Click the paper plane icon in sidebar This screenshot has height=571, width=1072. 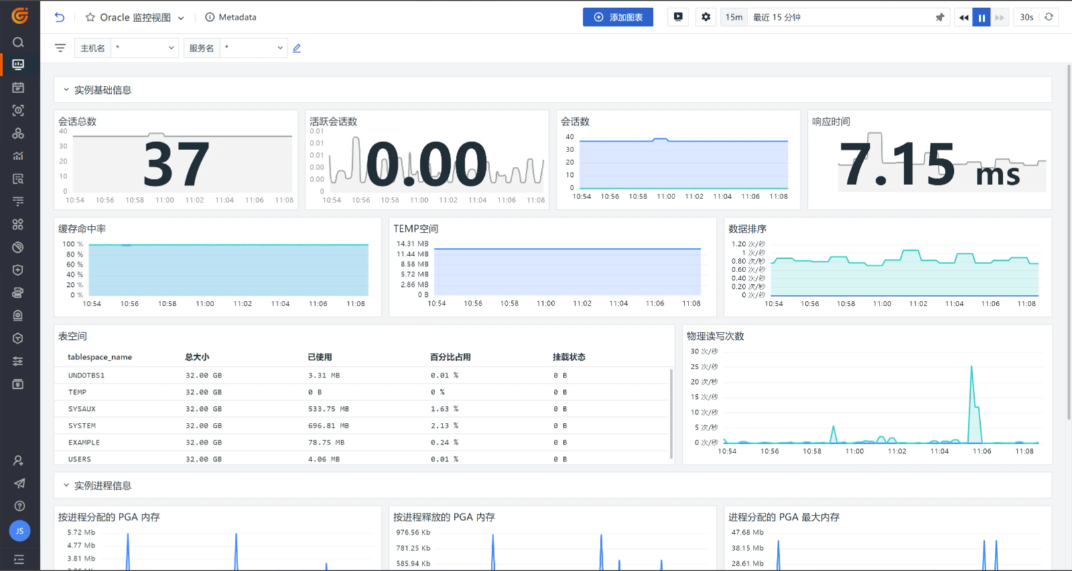(19, 483)
